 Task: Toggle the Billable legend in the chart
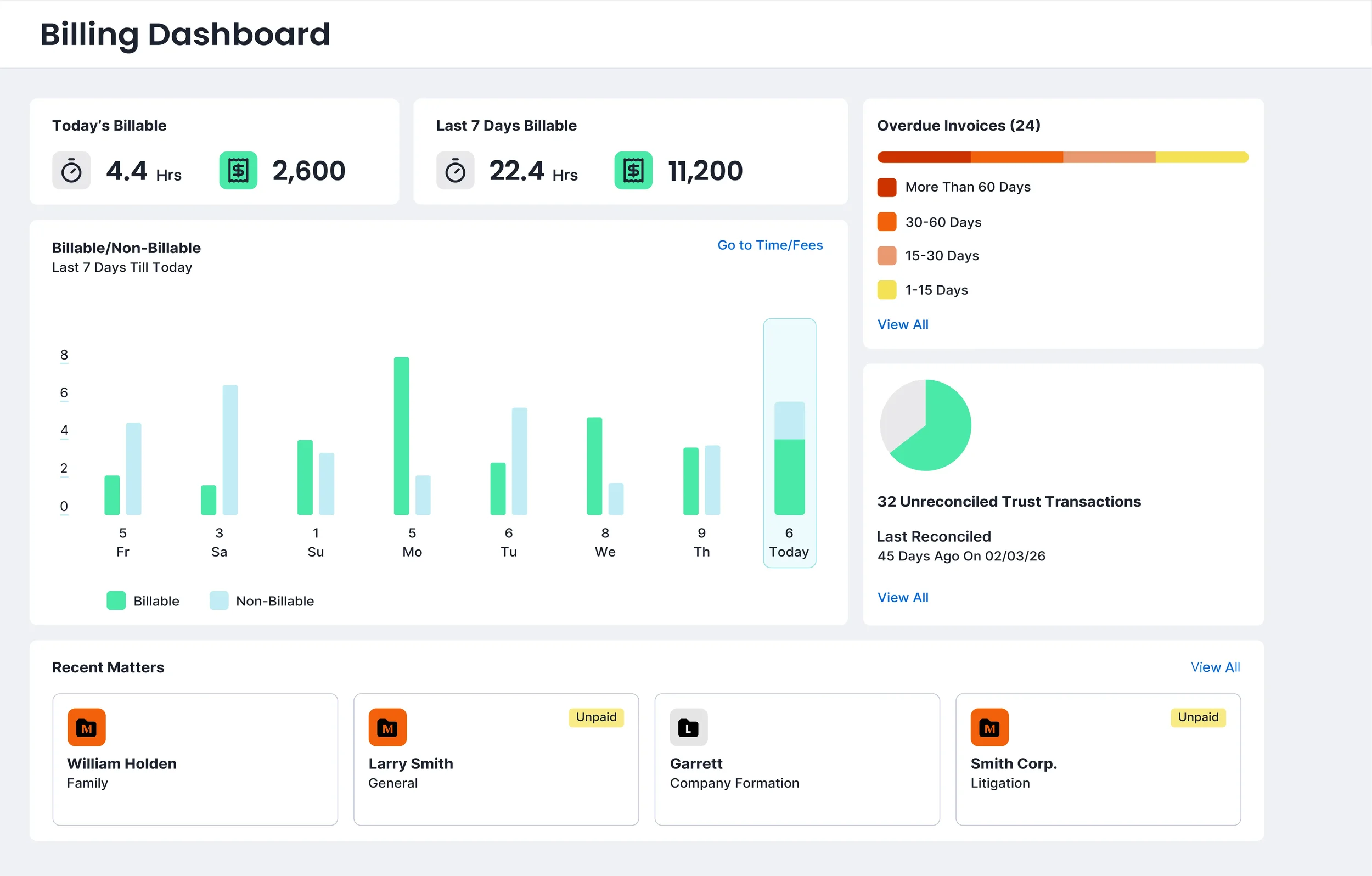tap(144, 600)
